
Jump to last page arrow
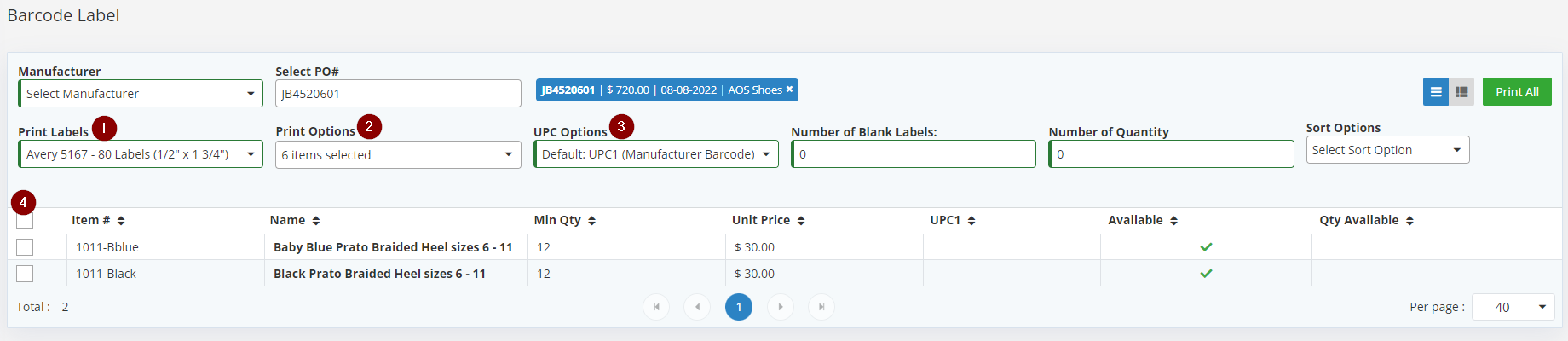click(x=821, y=307)
